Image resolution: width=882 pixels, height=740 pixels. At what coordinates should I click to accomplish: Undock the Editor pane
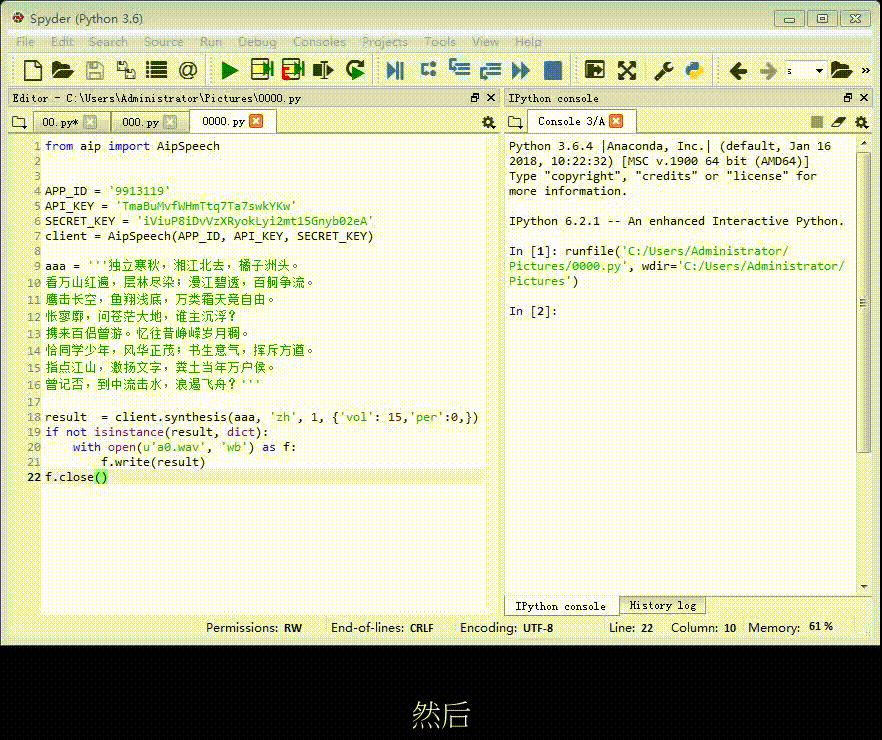click(x=475, y=98)
